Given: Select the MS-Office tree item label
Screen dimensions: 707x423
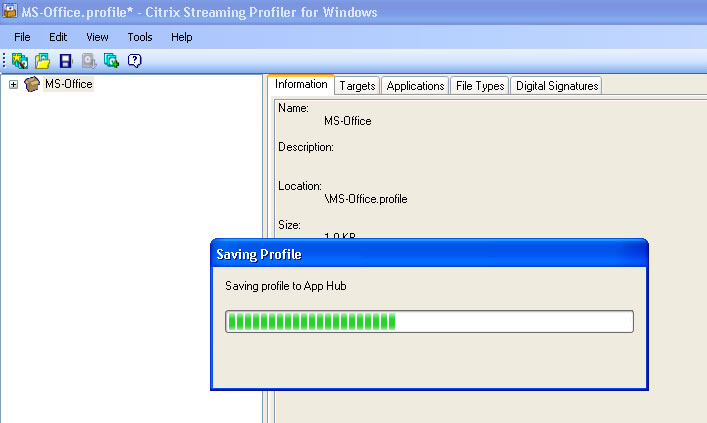Looking at the screenshot, I should click(x=69, y=84).
